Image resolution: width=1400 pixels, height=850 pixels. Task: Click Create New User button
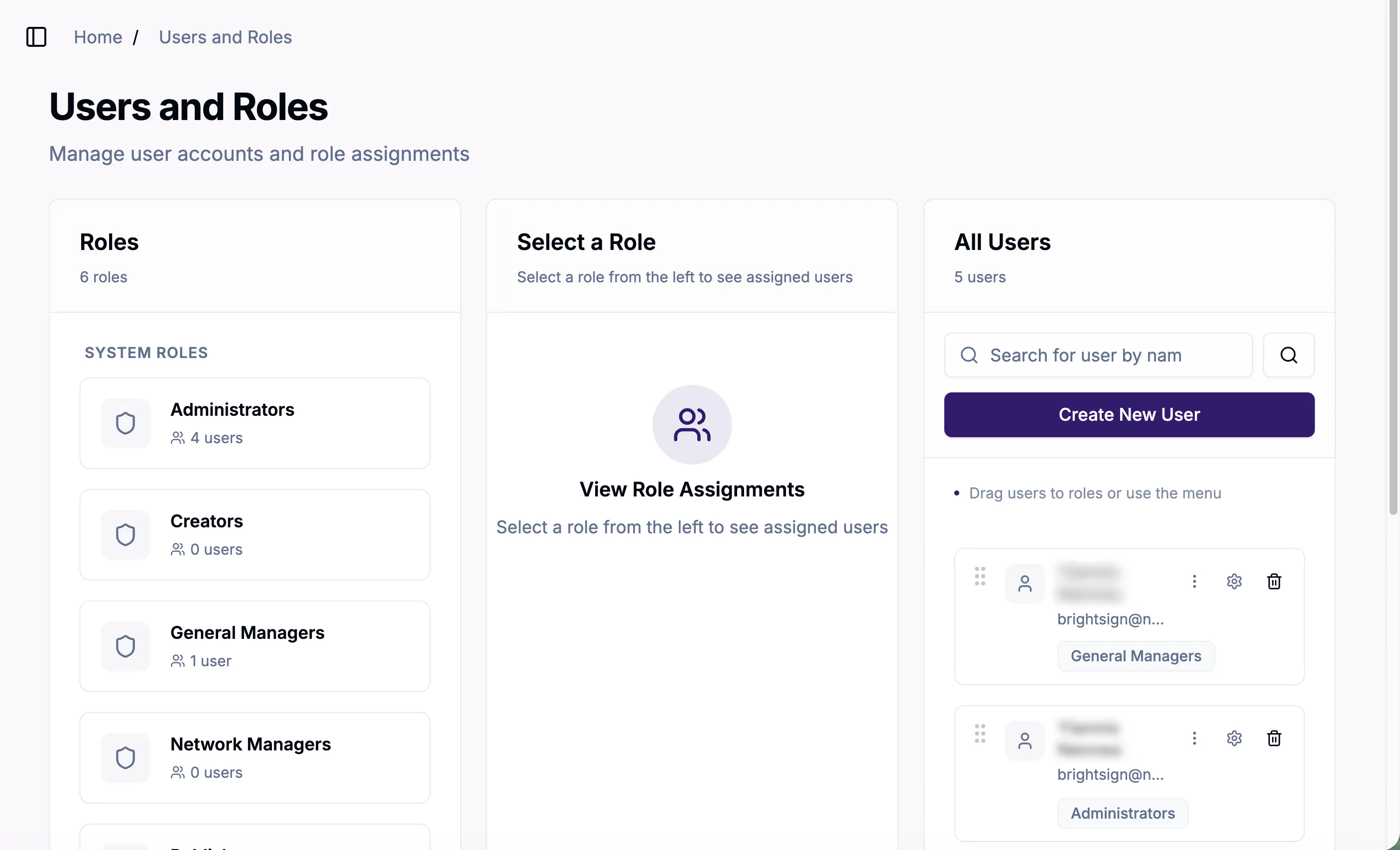click(1129, 415)
